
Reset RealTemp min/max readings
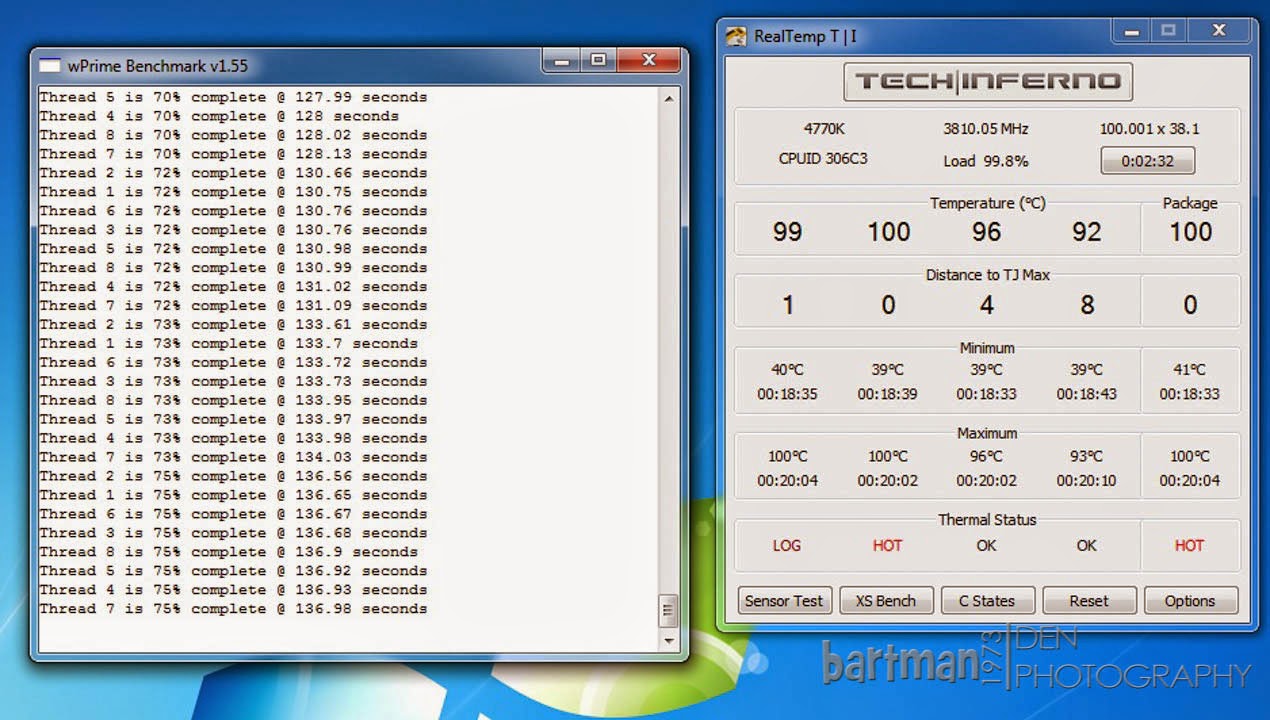pos(1088,601)
